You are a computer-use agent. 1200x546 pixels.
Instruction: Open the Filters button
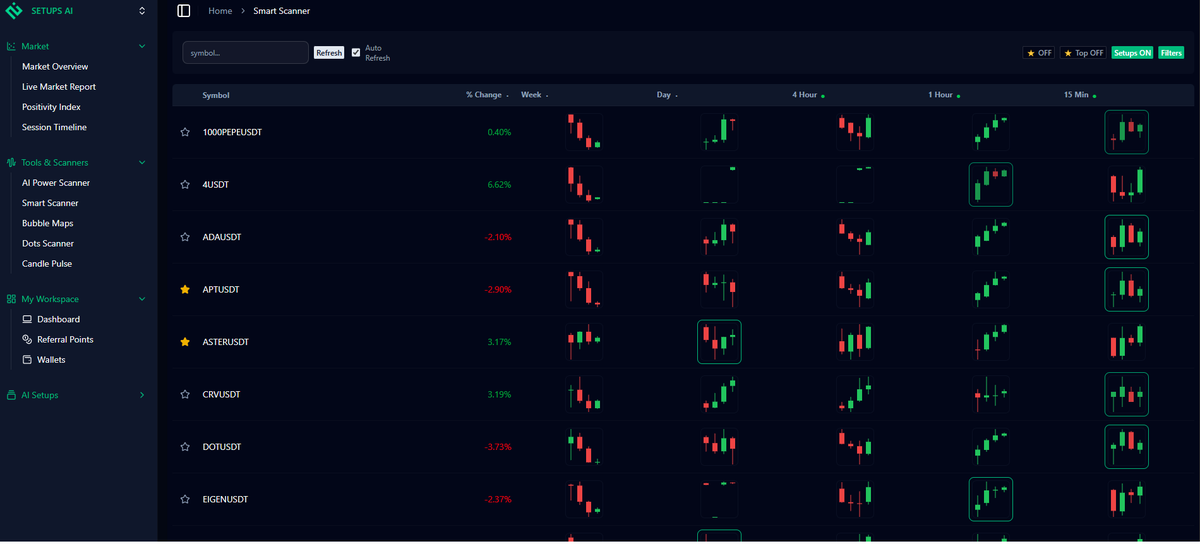point(1171,53)
